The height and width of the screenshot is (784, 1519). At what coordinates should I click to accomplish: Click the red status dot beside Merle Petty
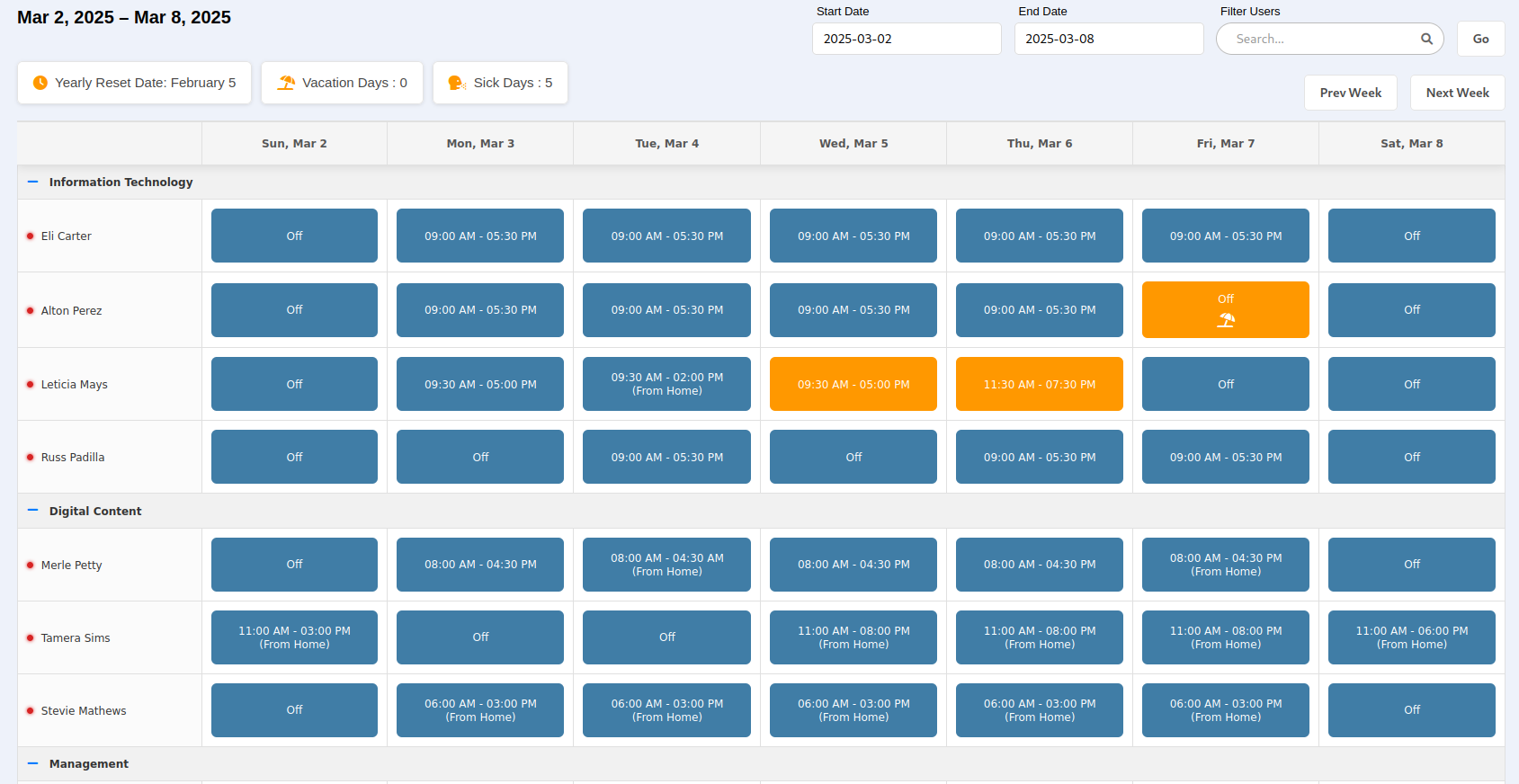[x=31, y=566]
